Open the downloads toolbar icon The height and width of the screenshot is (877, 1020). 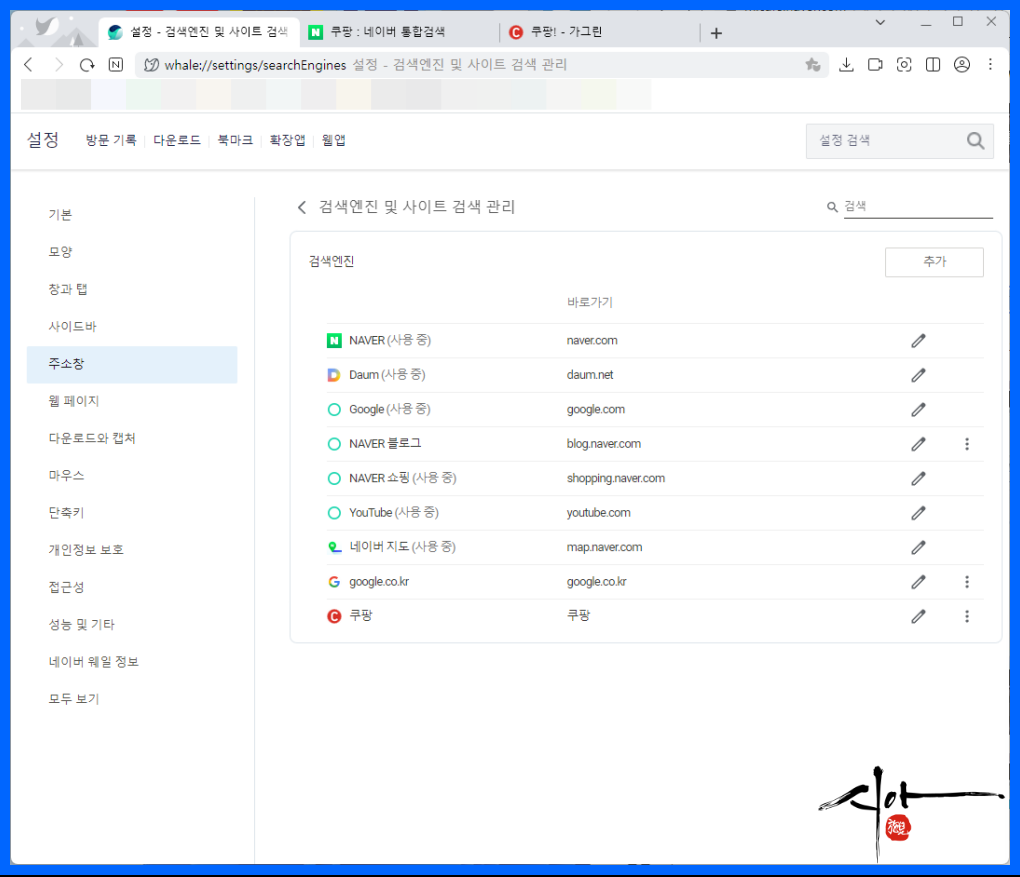coord(846,64)
